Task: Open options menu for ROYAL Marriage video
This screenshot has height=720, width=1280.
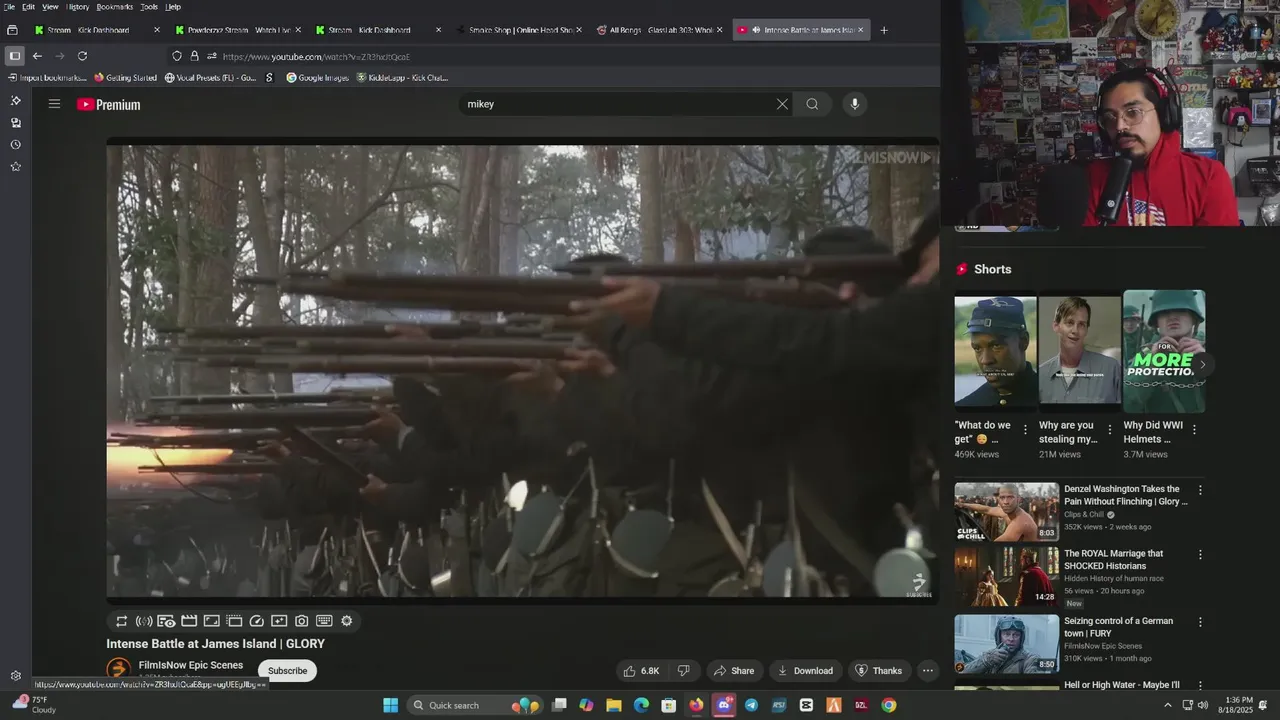Action: [x=1200, y=555]
